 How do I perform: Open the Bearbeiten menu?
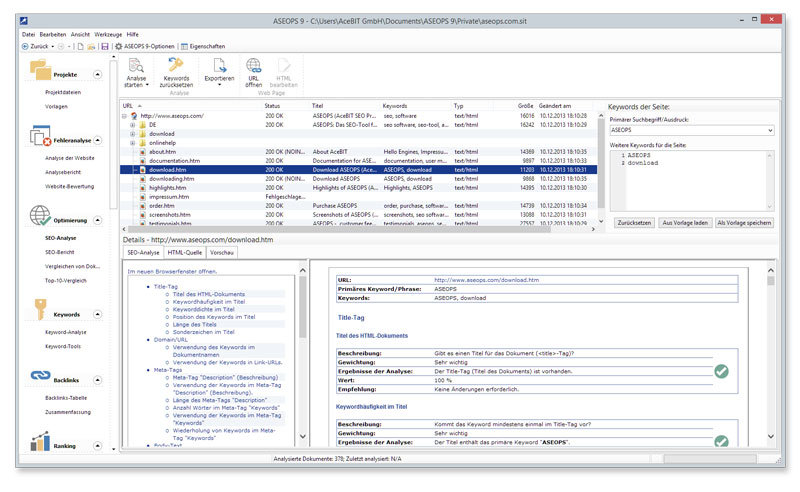coord(53,35)
